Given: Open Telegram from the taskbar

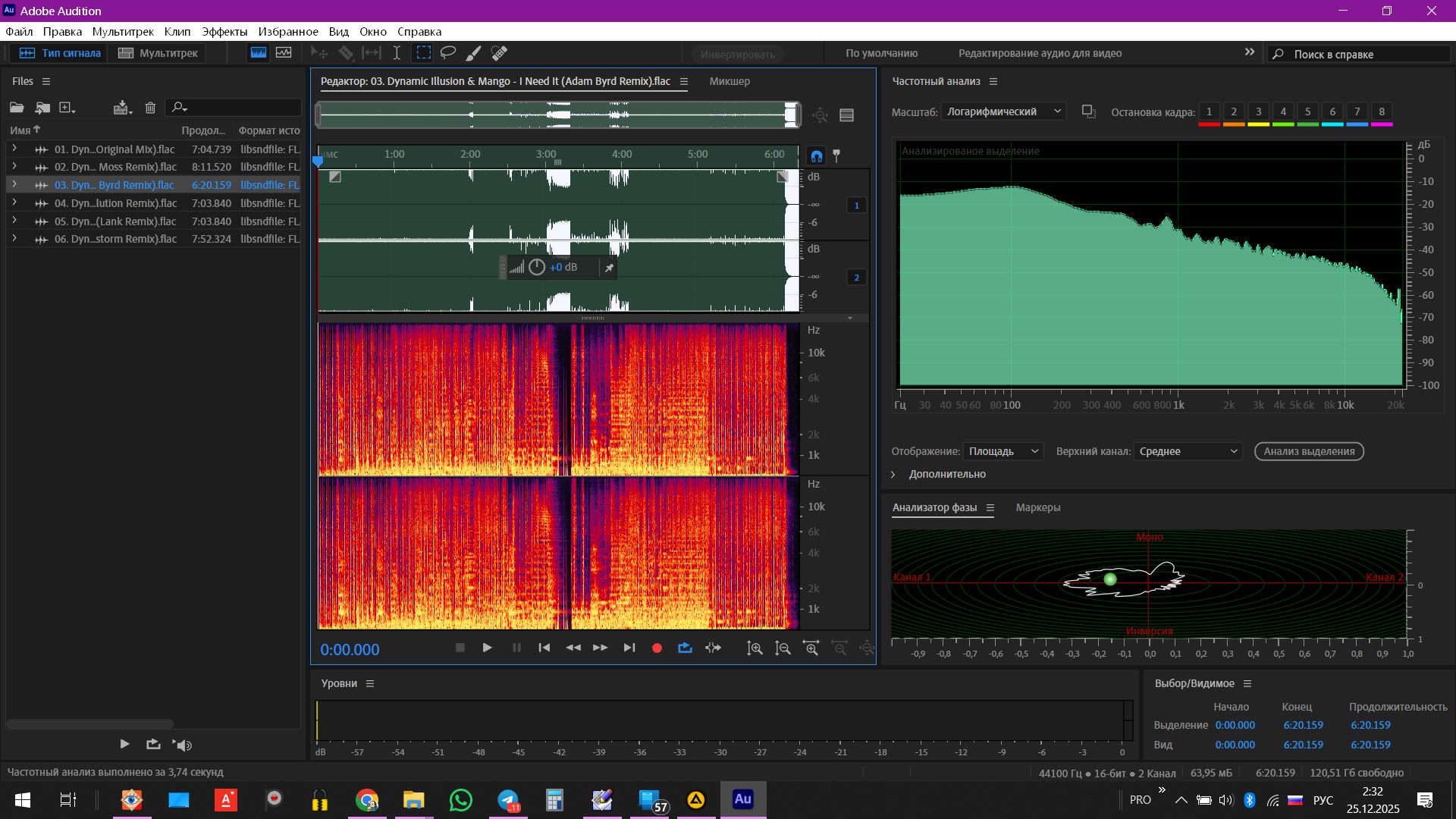Looking at the screenshot, I should (x=508, y=800).
